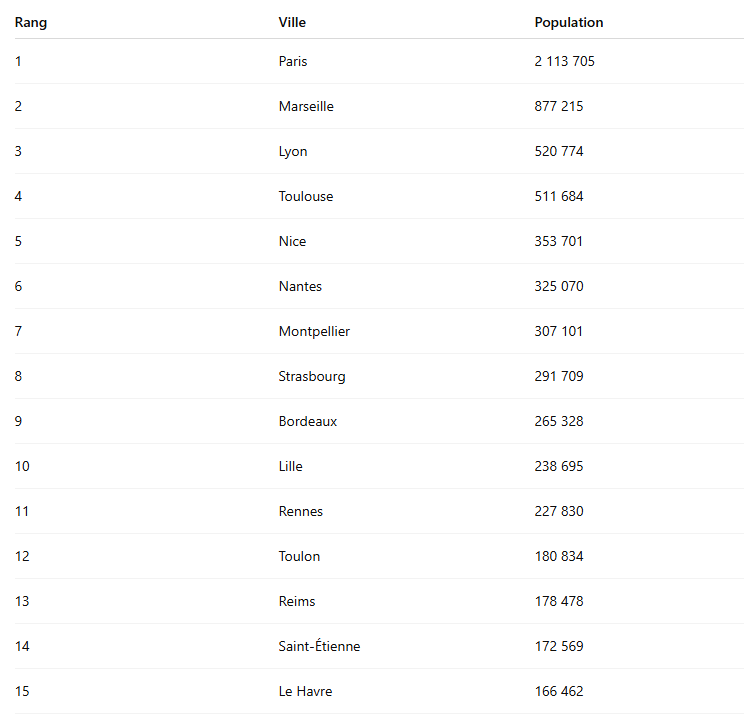The width and height of the screenshot is (744, 720).
Task: Click the Population column header
Action: (x=569, y=22)
